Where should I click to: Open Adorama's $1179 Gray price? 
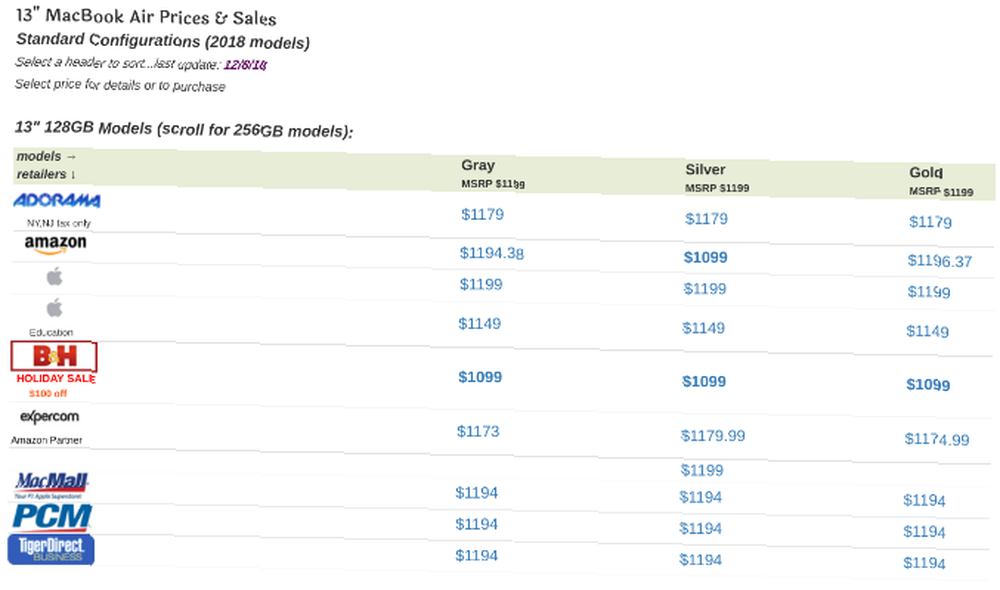click(x=483, y=214)
